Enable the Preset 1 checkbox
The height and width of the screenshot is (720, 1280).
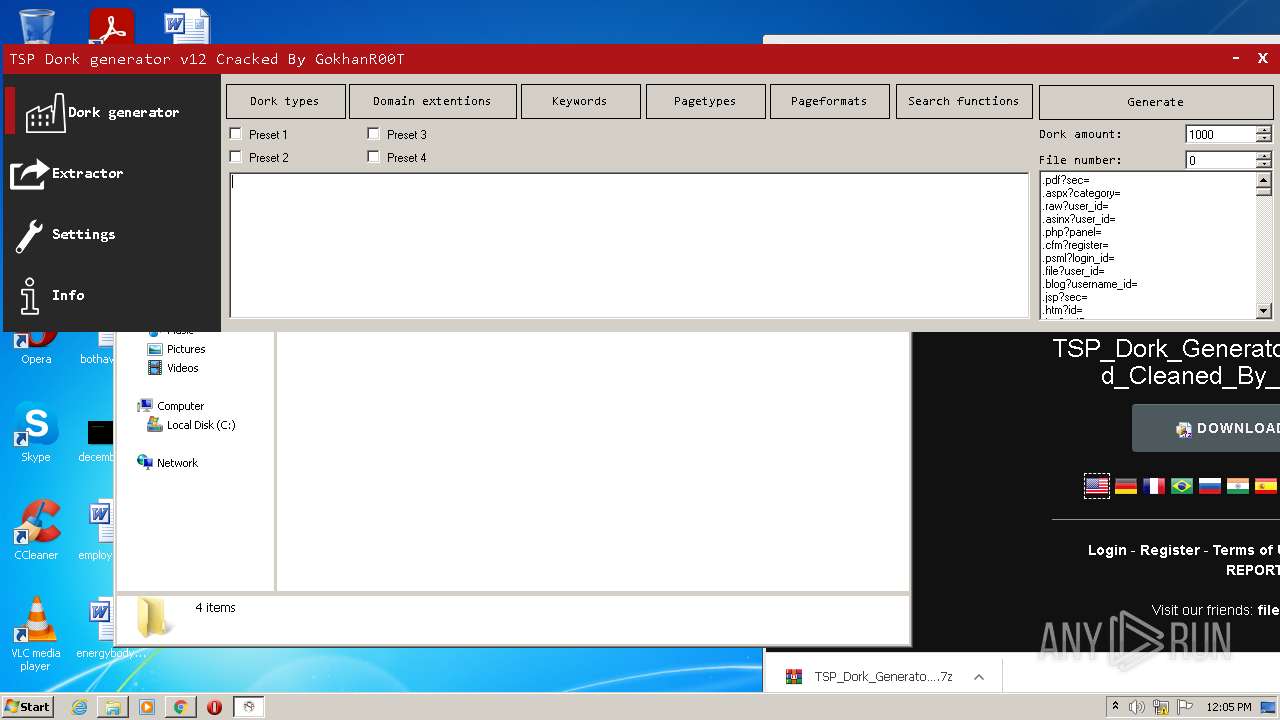click(x=236, y=134)
